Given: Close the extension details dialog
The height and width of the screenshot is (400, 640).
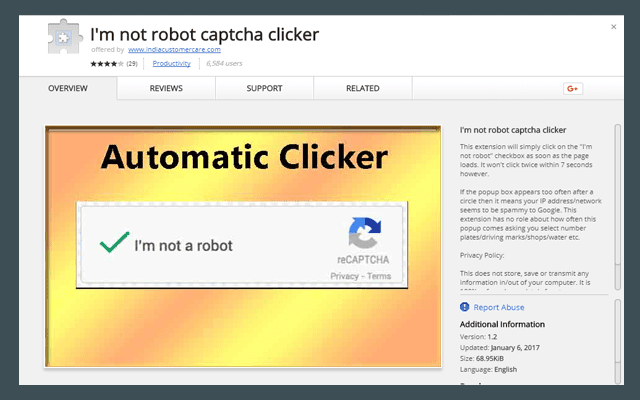Looking at the screenshot, I should pyautogui.click(x=613, y=27).
